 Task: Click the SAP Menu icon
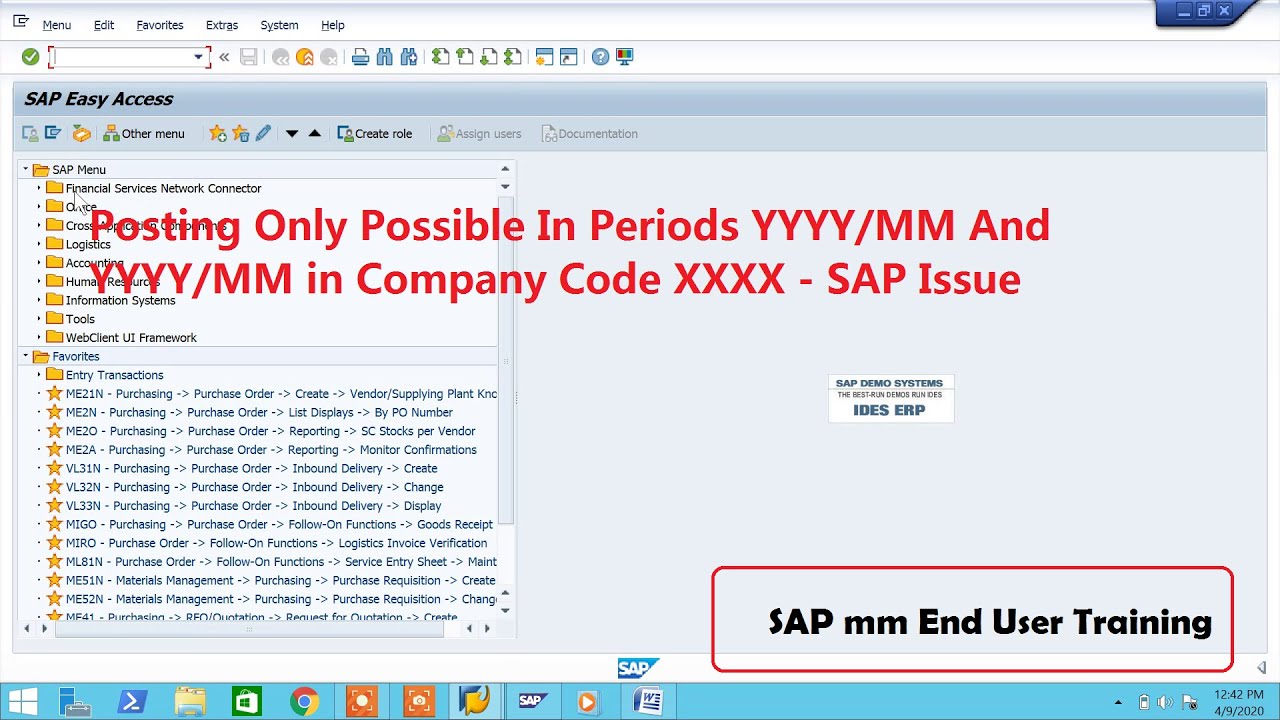click(x=53, y=133)
